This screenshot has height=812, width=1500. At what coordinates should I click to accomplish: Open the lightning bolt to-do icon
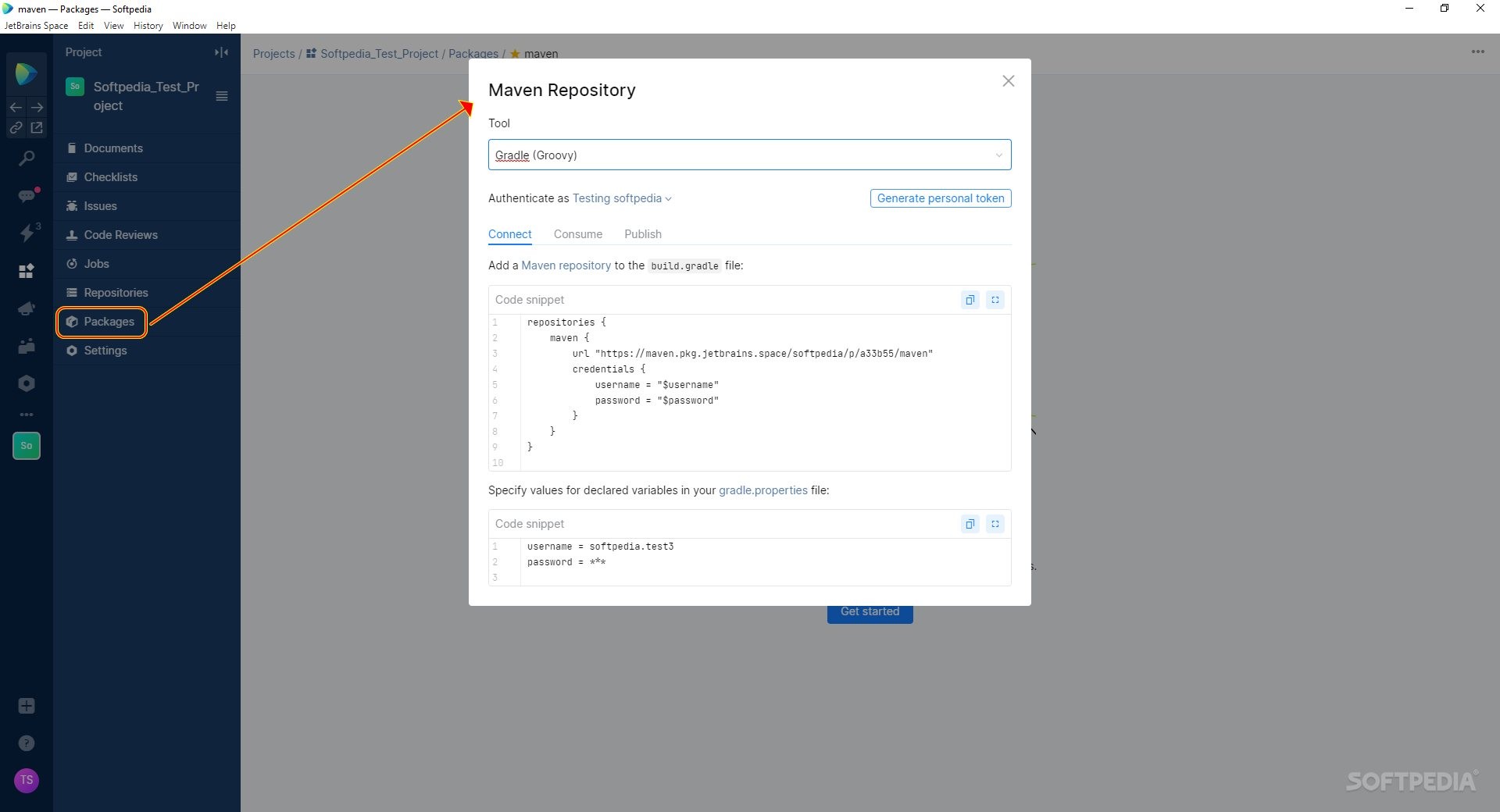27,232
